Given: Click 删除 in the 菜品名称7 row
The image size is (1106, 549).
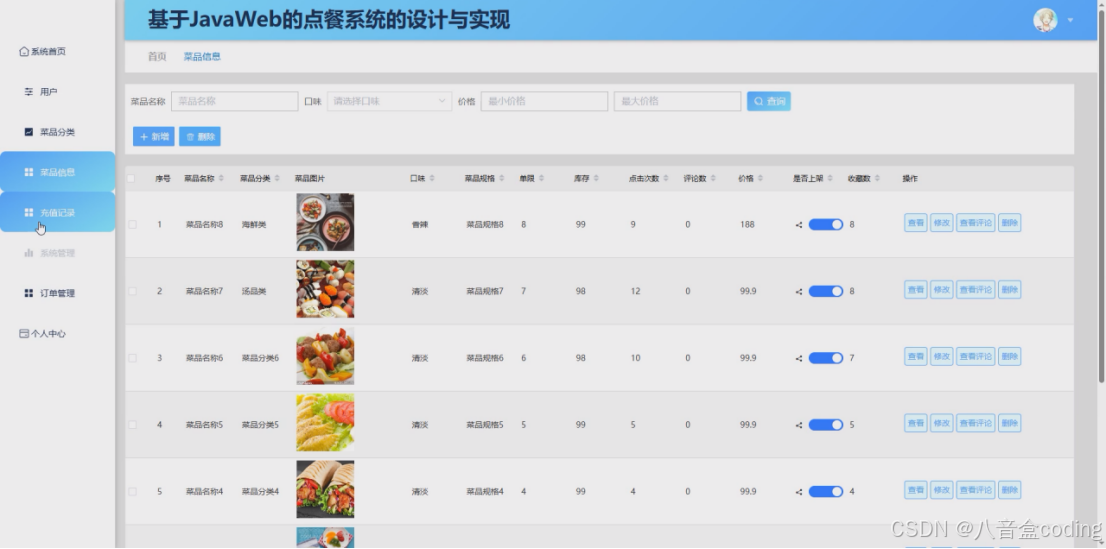Looking at the screenshot, I should (1009, 289).
